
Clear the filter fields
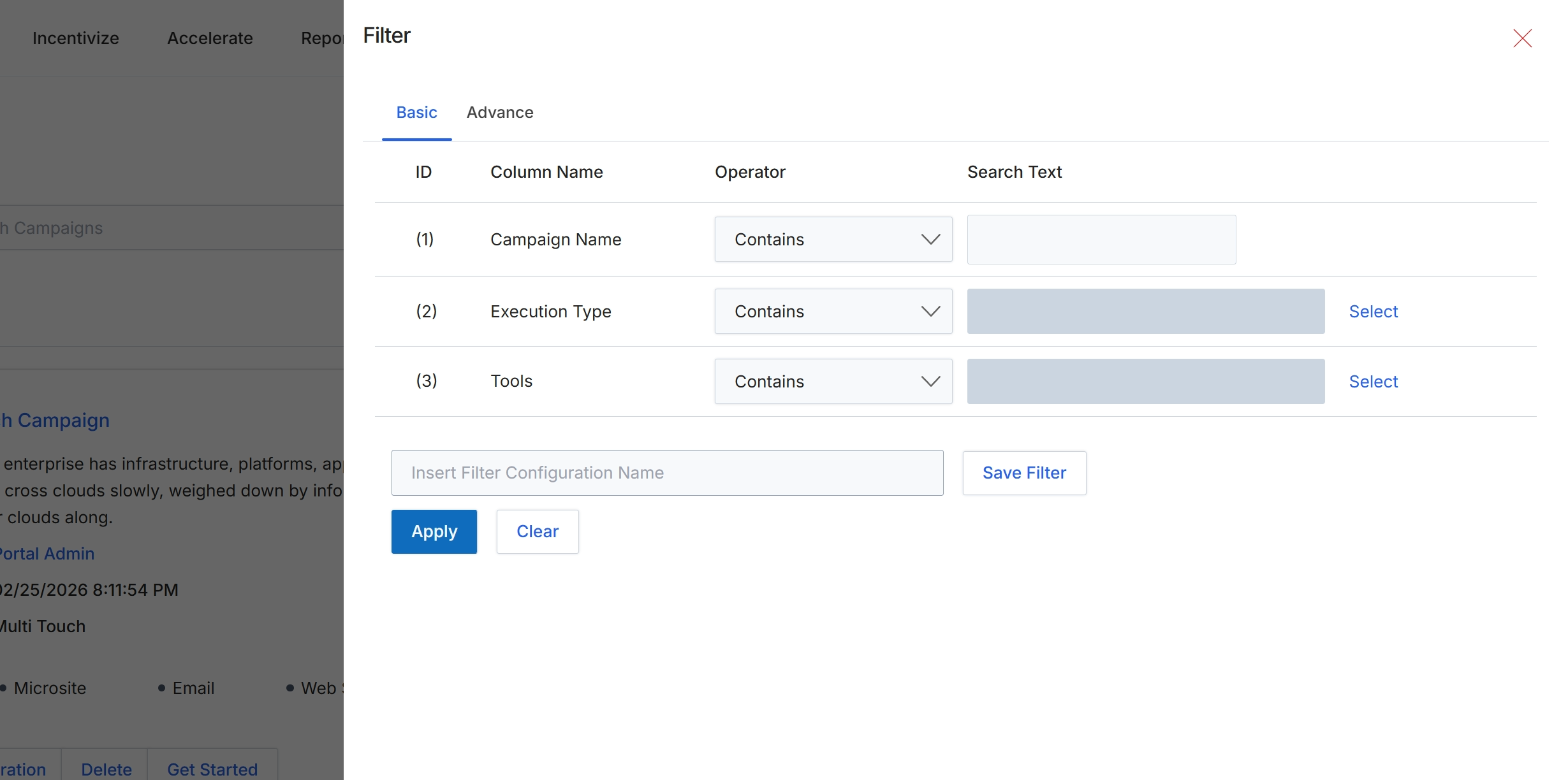click(x=538, y=531)
